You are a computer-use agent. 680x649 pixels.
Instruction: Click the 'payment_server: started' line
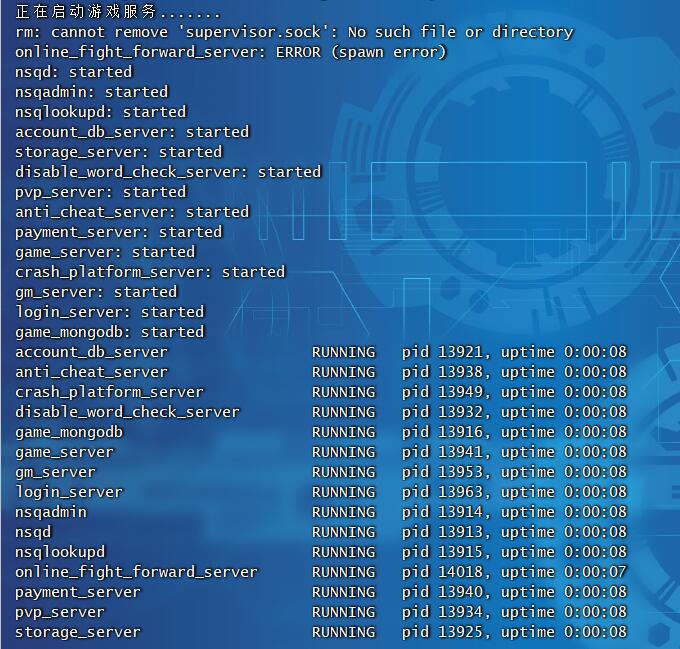pos(118,232)
